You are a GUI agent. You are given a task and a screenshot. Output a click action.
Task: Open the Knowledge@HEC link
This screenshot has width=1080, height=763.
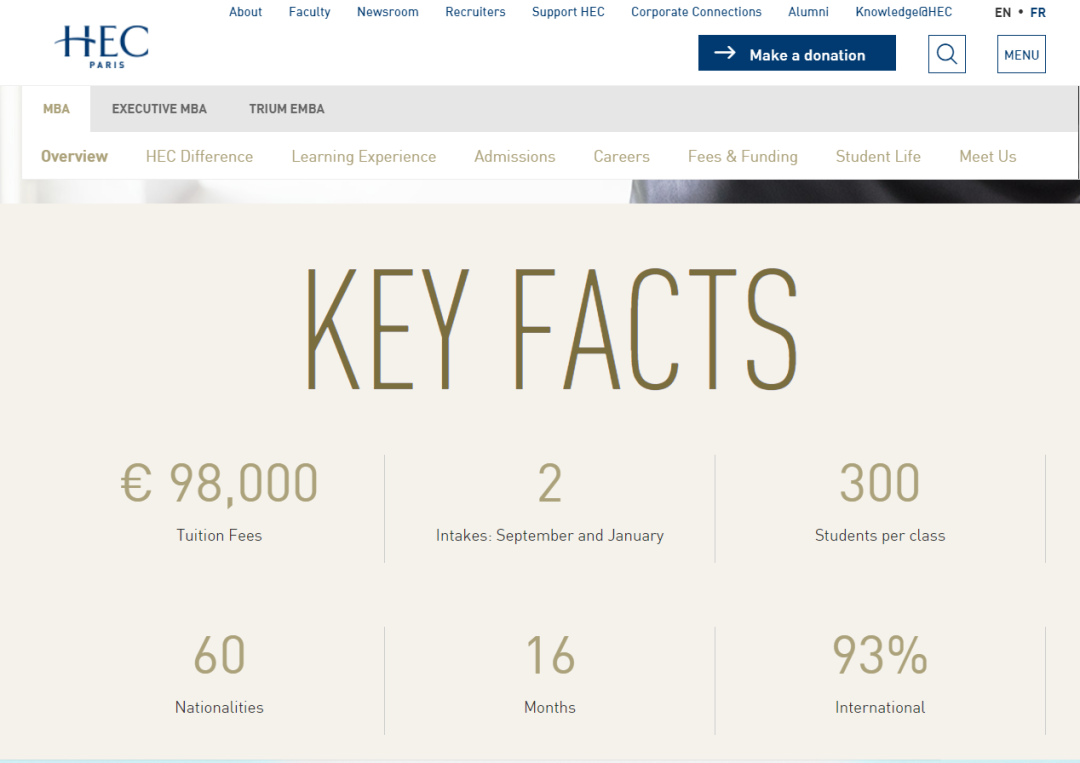904,12
